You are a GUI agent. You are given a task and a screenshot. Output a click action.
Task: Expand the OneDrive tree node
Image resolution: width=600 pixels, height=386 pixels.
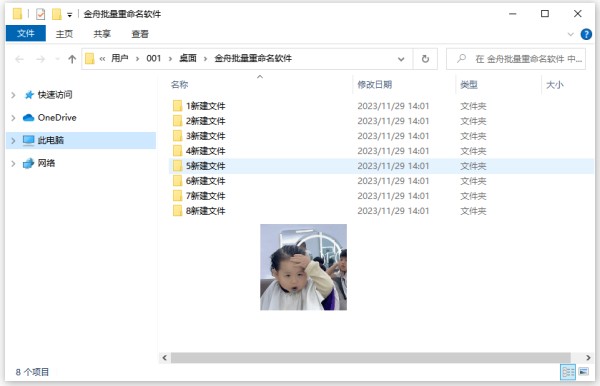[x=13, y=118]
